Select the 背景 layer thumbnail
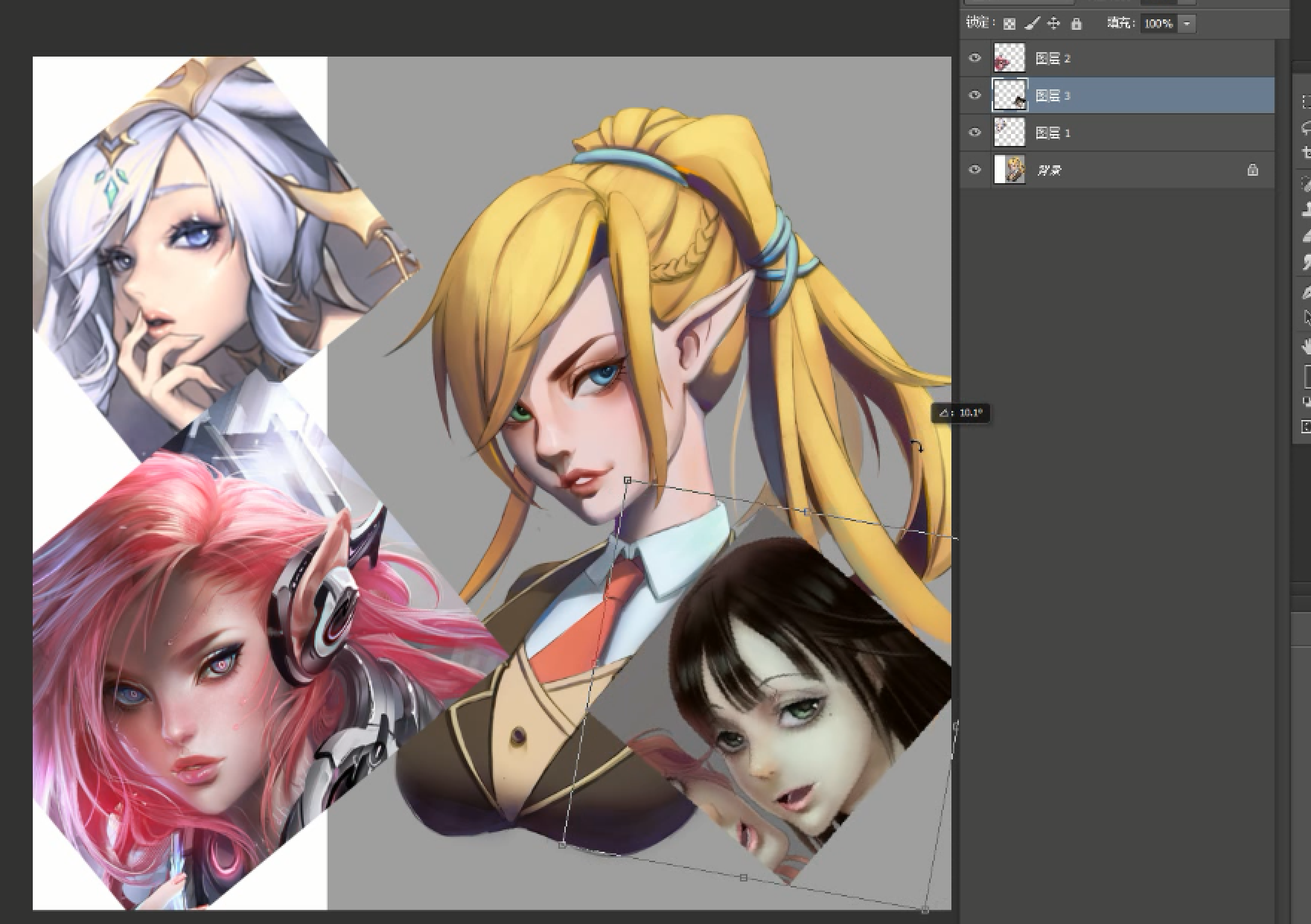This screenshot has width=1311, height=924. (x=1009, y=170)
